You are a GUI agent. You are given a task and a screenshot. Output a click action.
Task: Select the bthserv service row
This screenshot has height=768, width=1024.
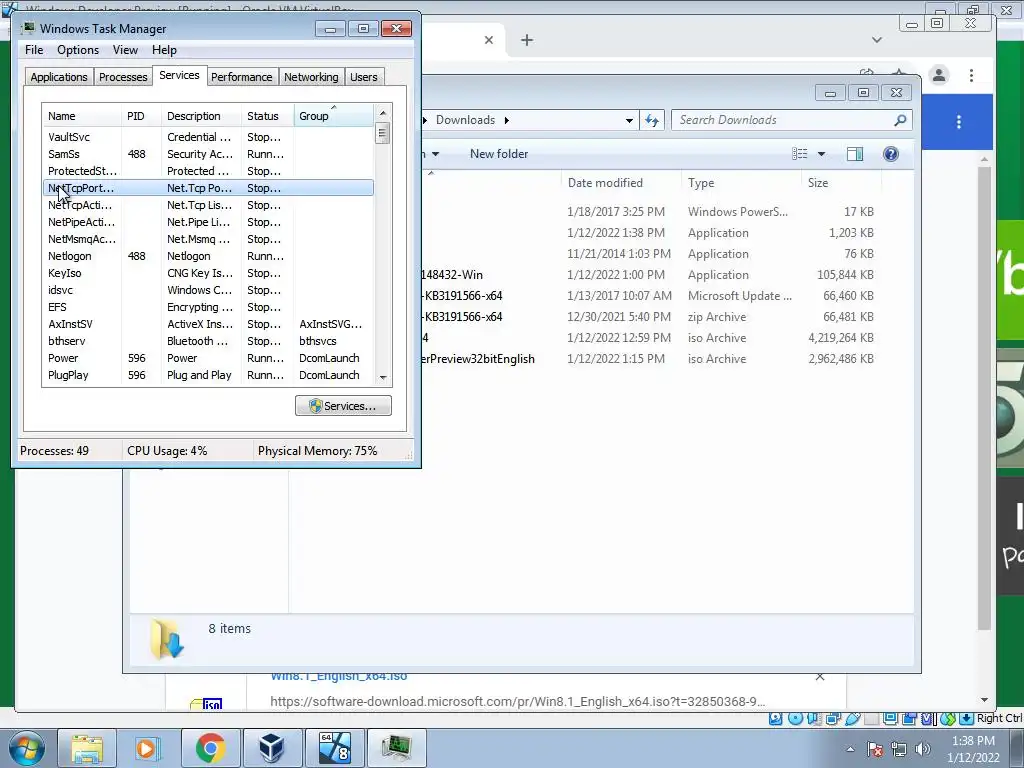(x=208, y=341)
